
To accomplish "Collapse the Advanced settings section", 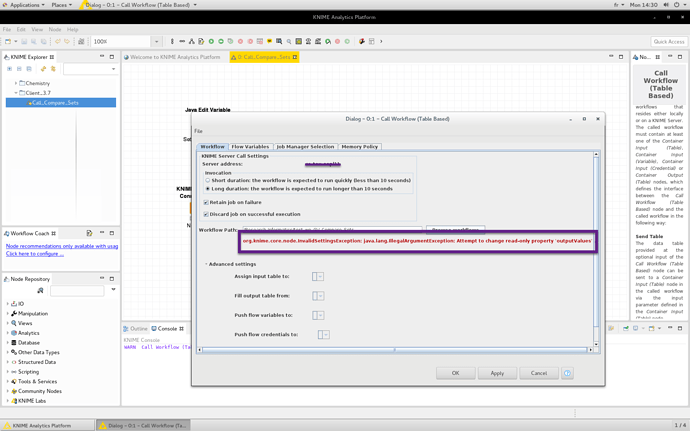I will click(x=206, y=264).
